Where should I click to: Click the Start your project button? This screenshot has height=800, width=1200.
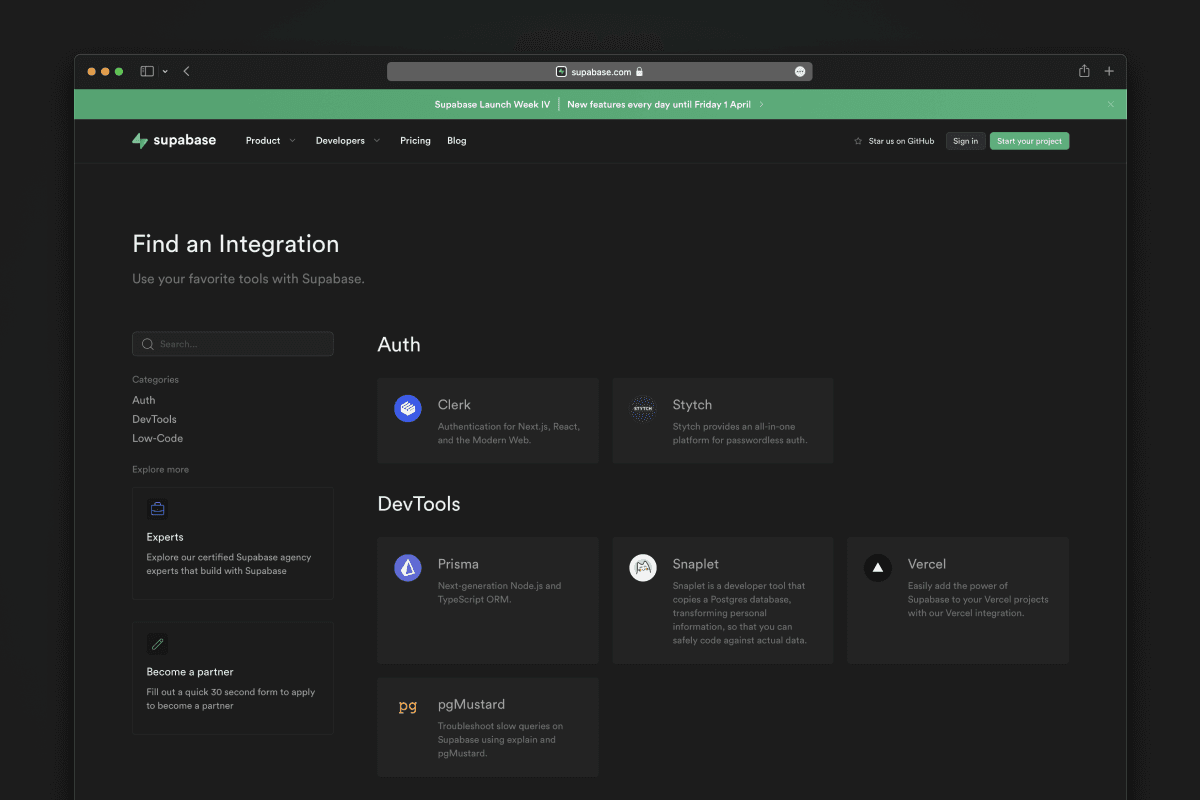[x=1029, y=141]
